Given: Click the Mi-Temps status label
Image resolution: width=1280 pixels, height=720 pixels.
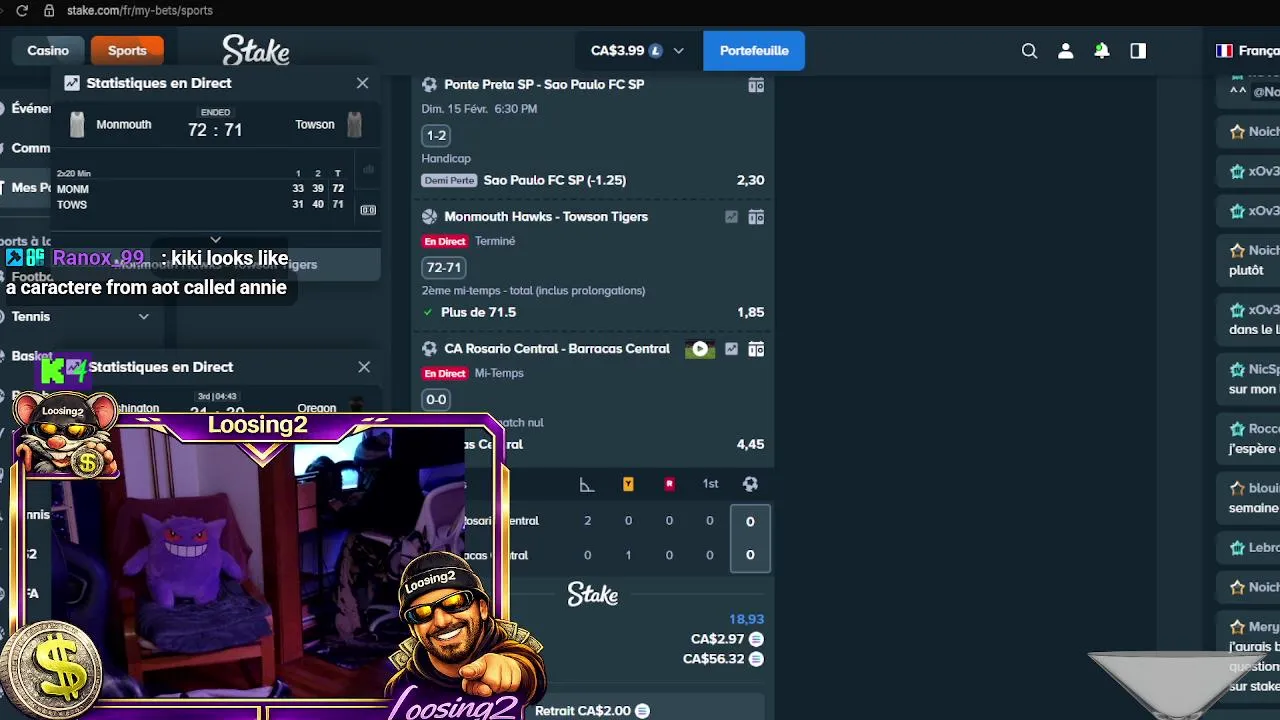Looking at the screenshot, I should tap(499, 373).
